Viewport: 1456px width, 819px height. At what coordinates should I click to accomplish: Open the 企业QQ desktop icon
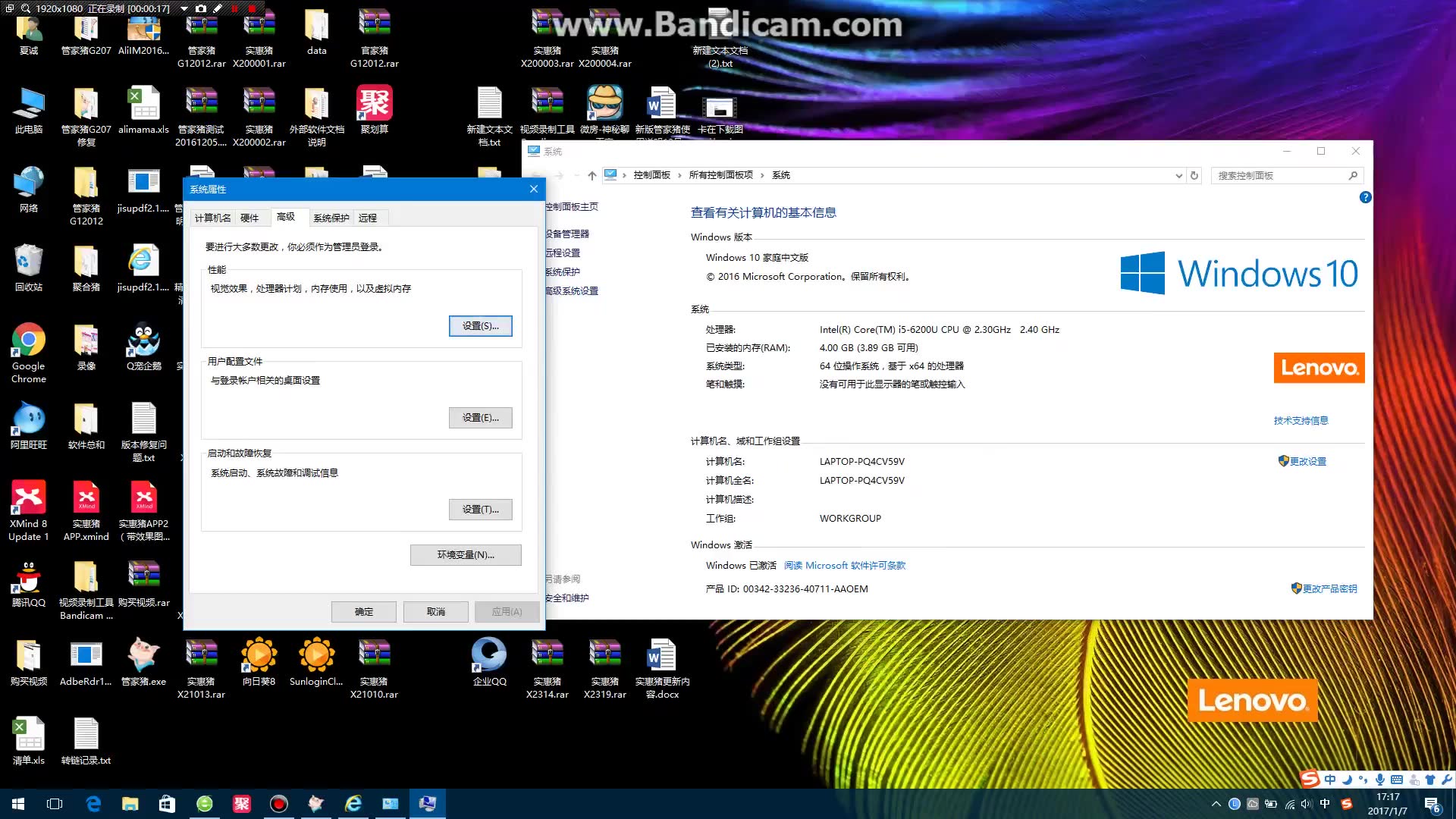tap(489, 662)
